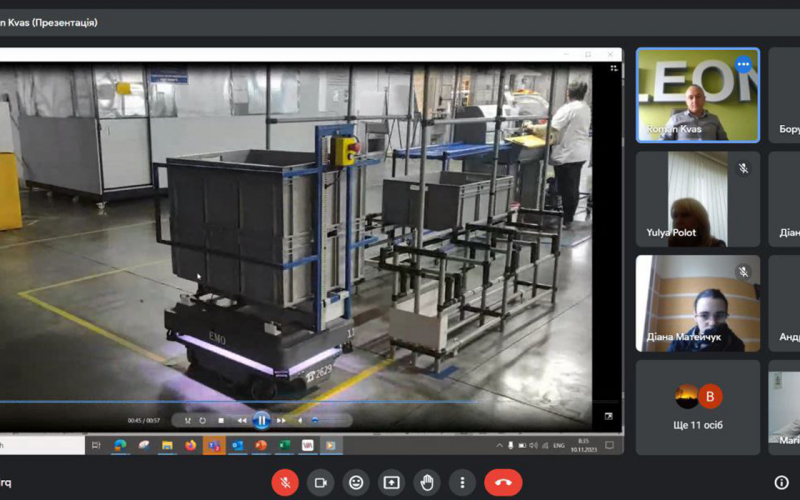Open the taskbar clock and date

coord(584,445)
